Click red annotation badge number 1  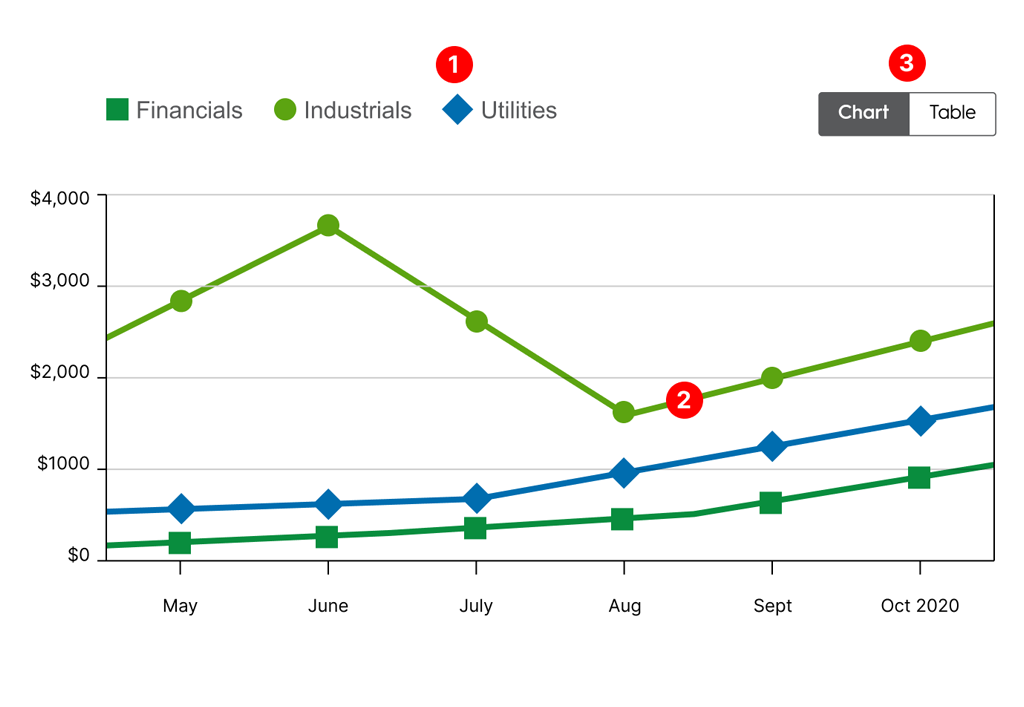point(453,65)
